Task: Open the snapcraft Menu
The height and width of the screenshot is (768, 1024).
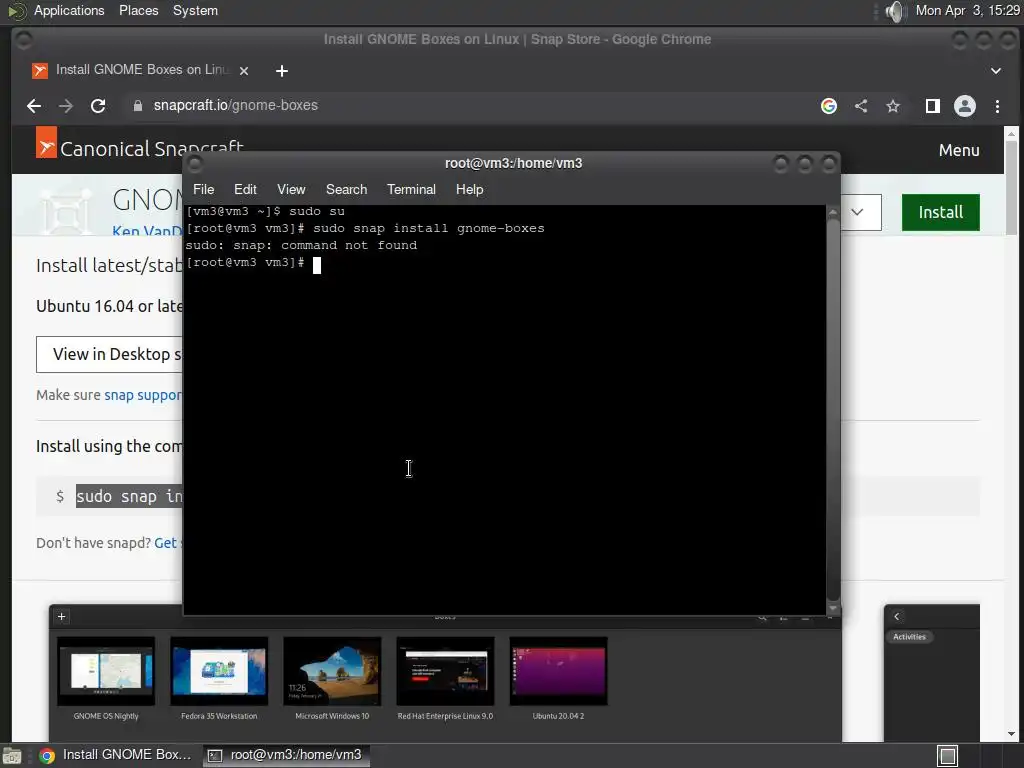Action: point(959,150)
